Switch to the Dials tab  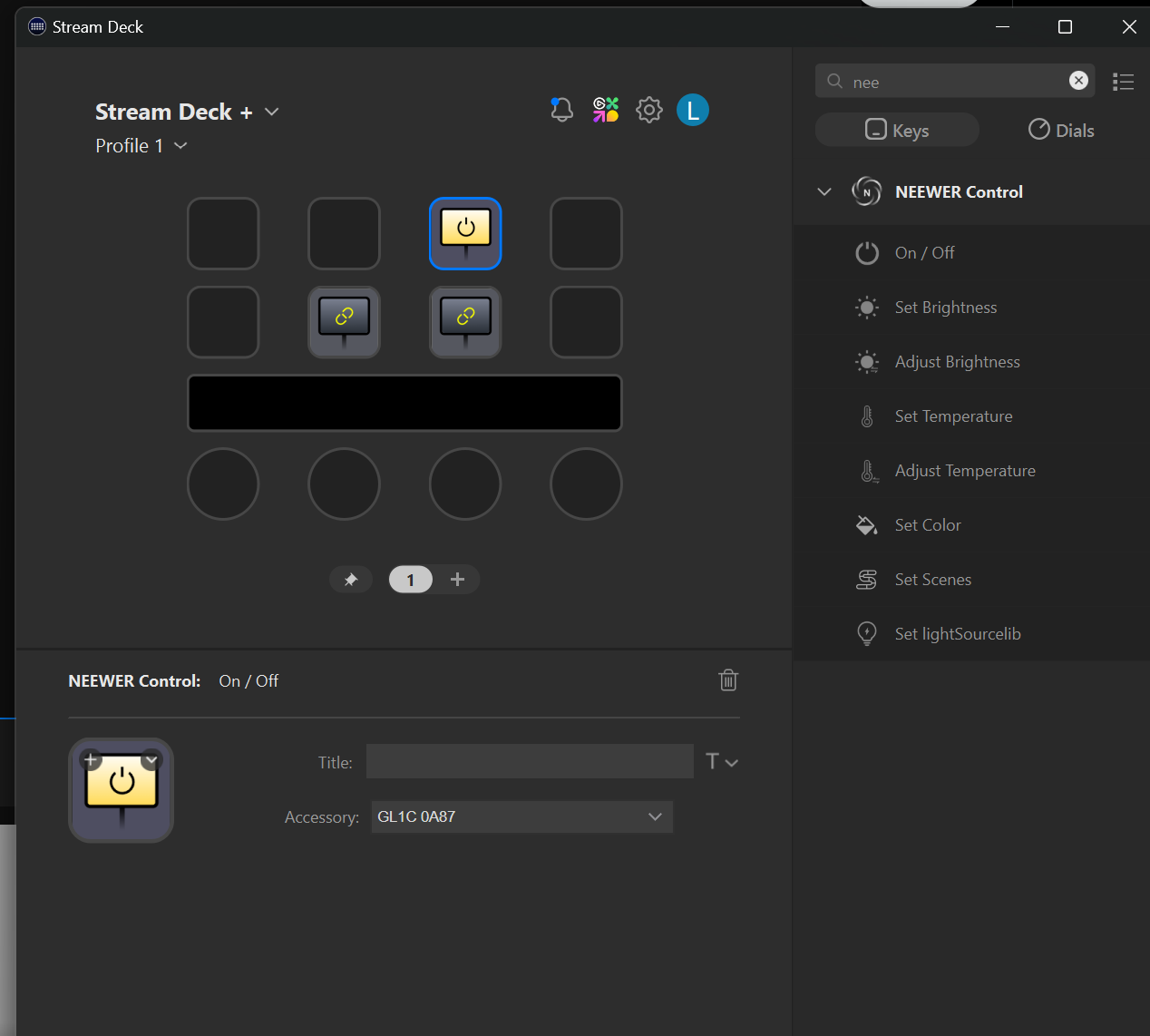click(x=1061, y=130)
